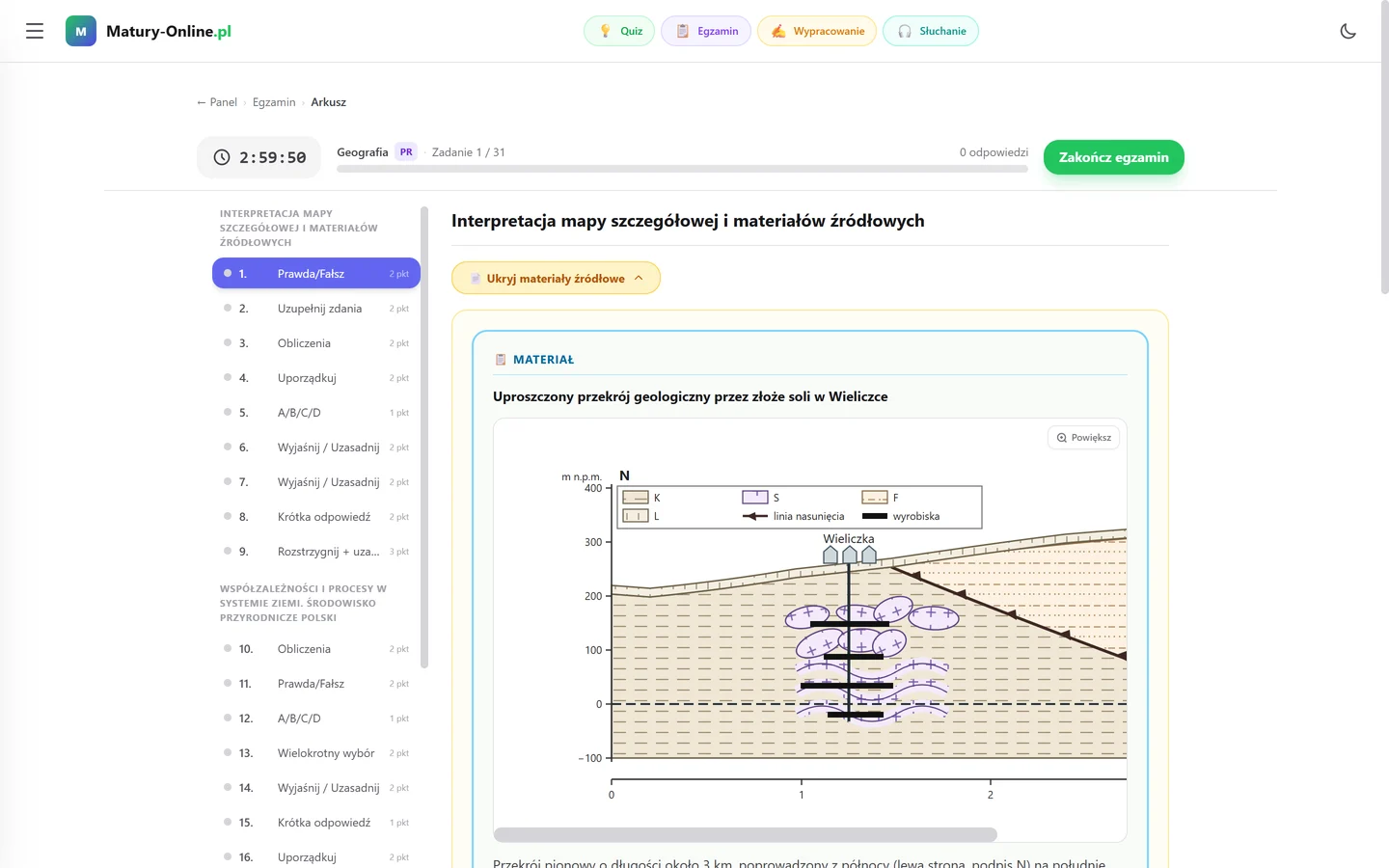Click horizontal scrollbar under the diagram
The height and width of the screenshot is (868, 1389).
tap(746, 834)
